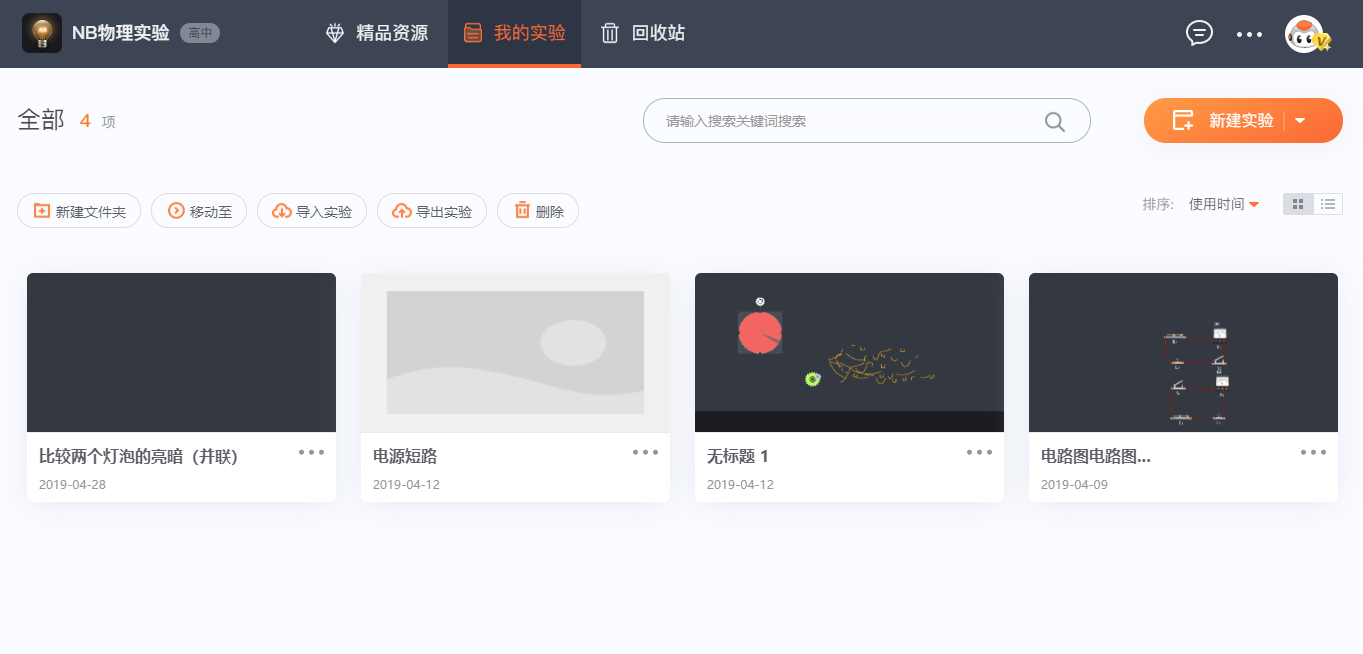Screen dimensions: 1363x654
Task: Click 导出实验 to export experiment
Action: tap(432, 211)
